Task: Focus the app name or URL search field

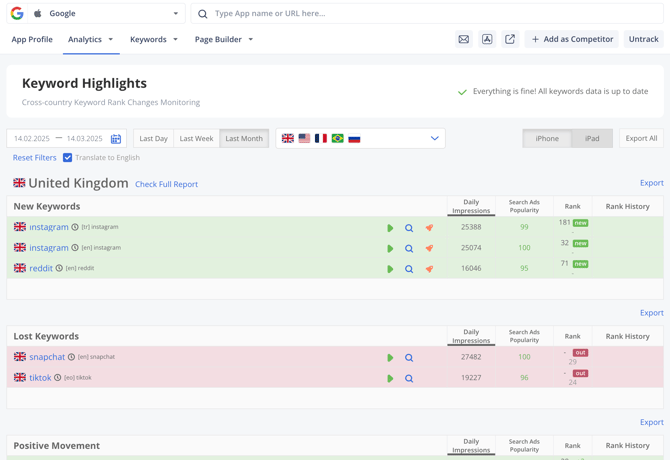Action: (430, 14)
